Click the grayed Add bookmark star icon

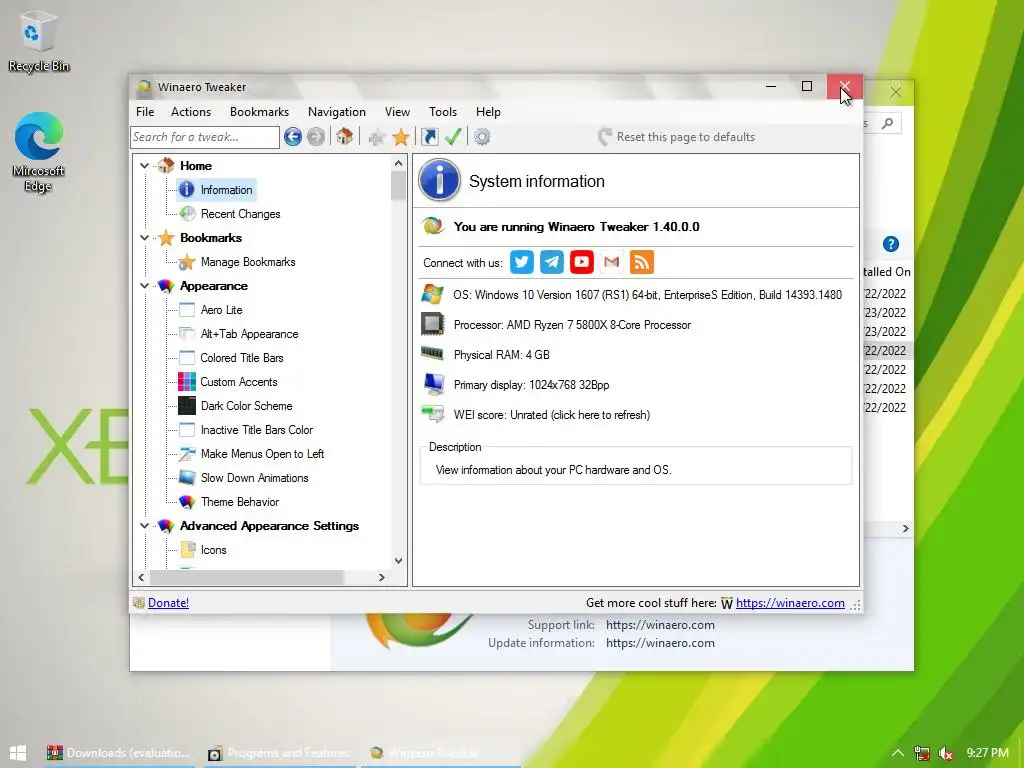[x=377, y=137]
